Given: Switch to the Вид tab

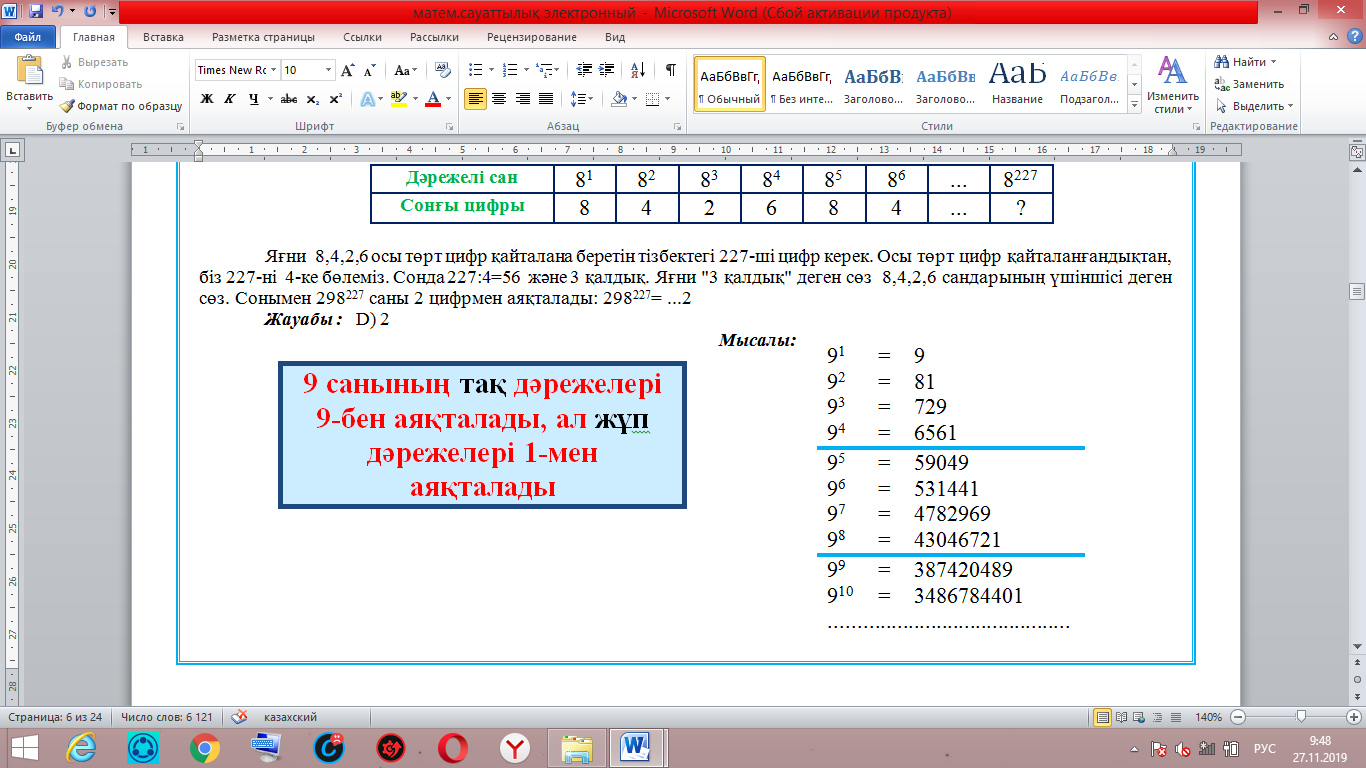Looking at the screenshot, I should [x=615, y=37].
